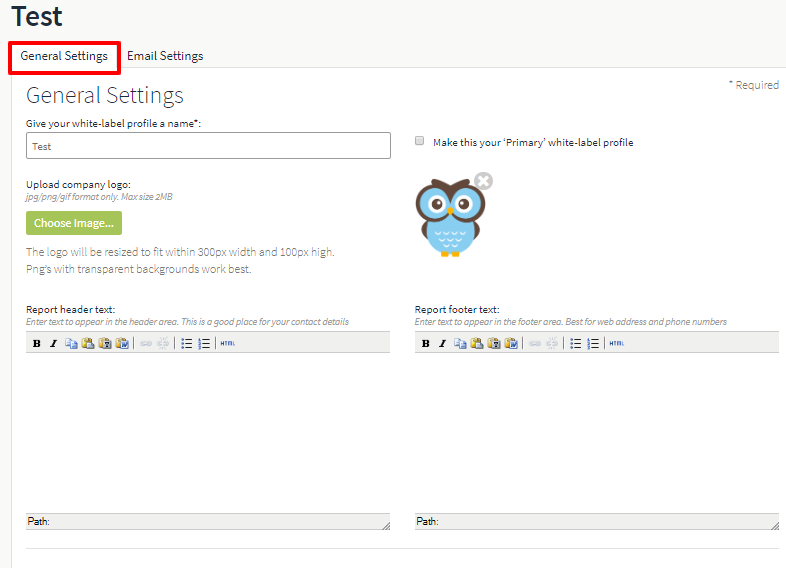Click Paste as Plain Text in footer toolbar
Image resolution: width=786 pixels, height=568 pixels.
[x=494, y=343]
